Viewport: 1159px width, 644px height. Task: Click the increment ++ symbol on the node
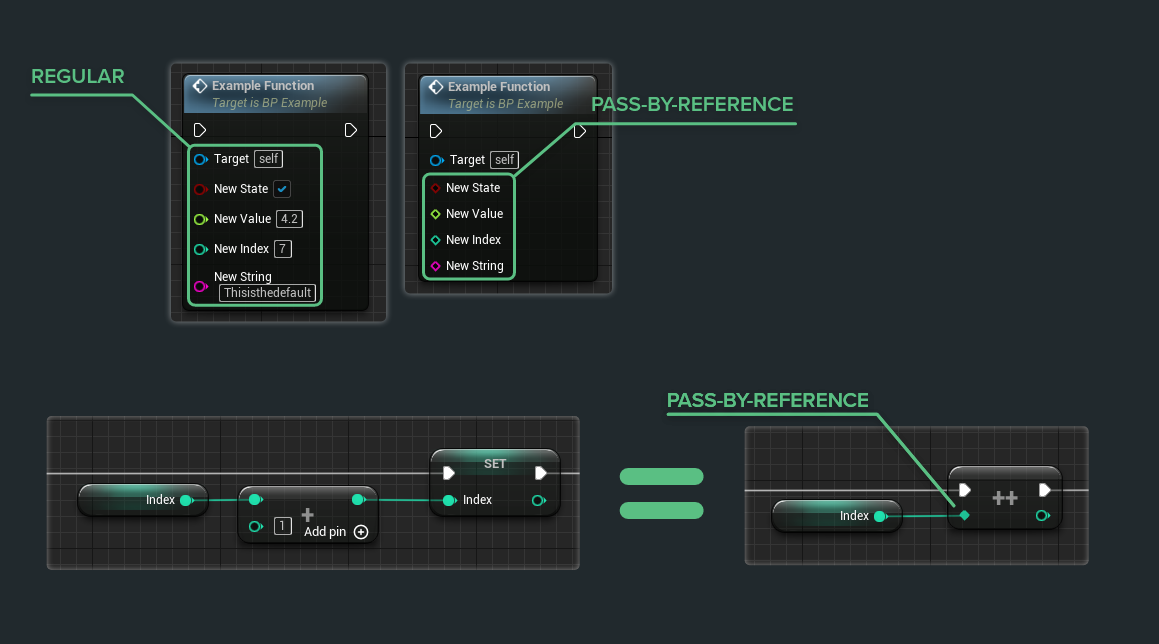pos(1005,495)
